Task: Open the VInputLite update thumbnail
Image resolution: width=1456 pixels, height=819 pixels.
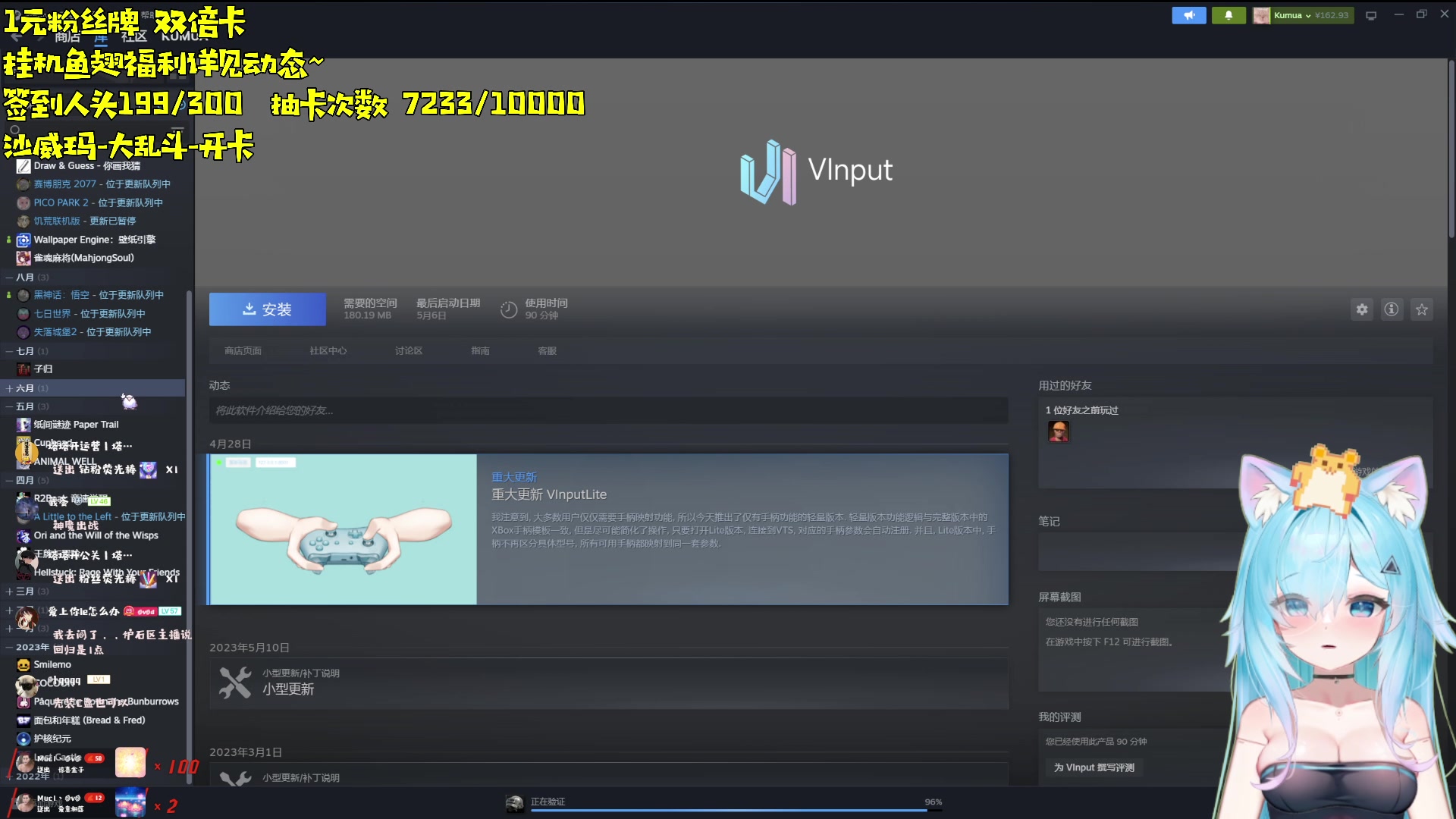Action: 344,529
